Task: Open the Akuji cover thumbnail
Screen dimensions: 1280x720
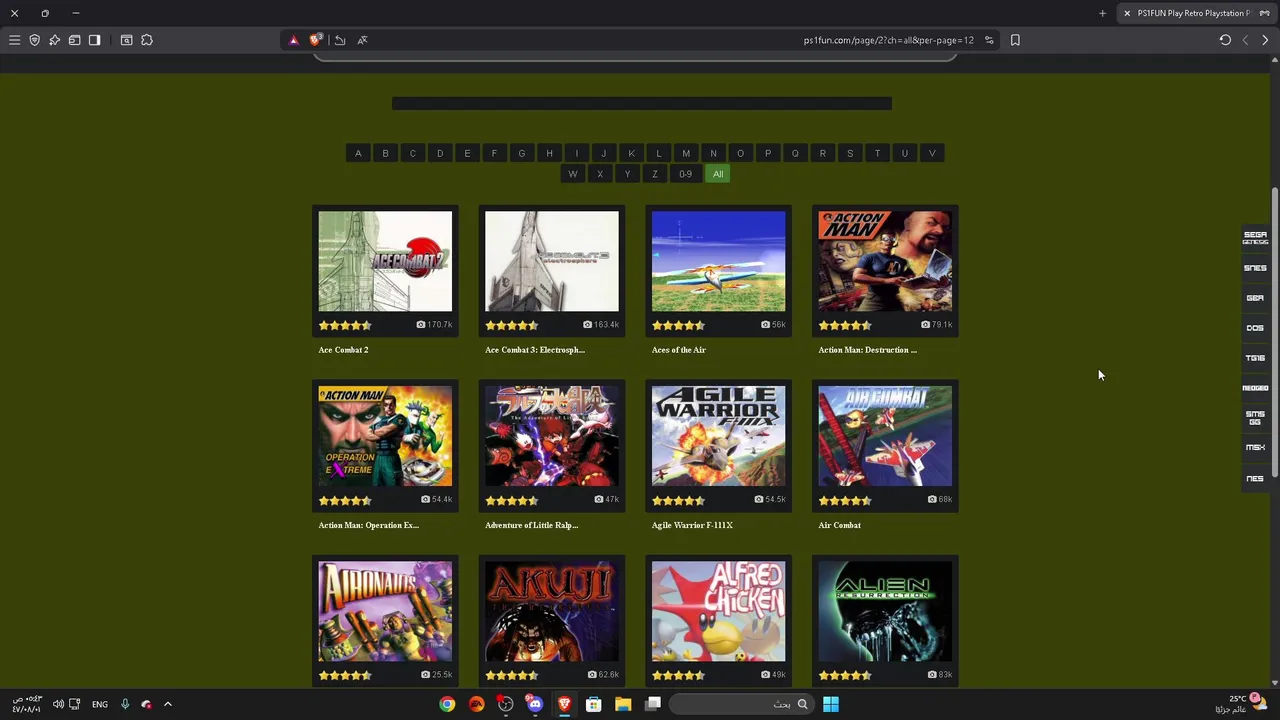Action: pos(552,611)
